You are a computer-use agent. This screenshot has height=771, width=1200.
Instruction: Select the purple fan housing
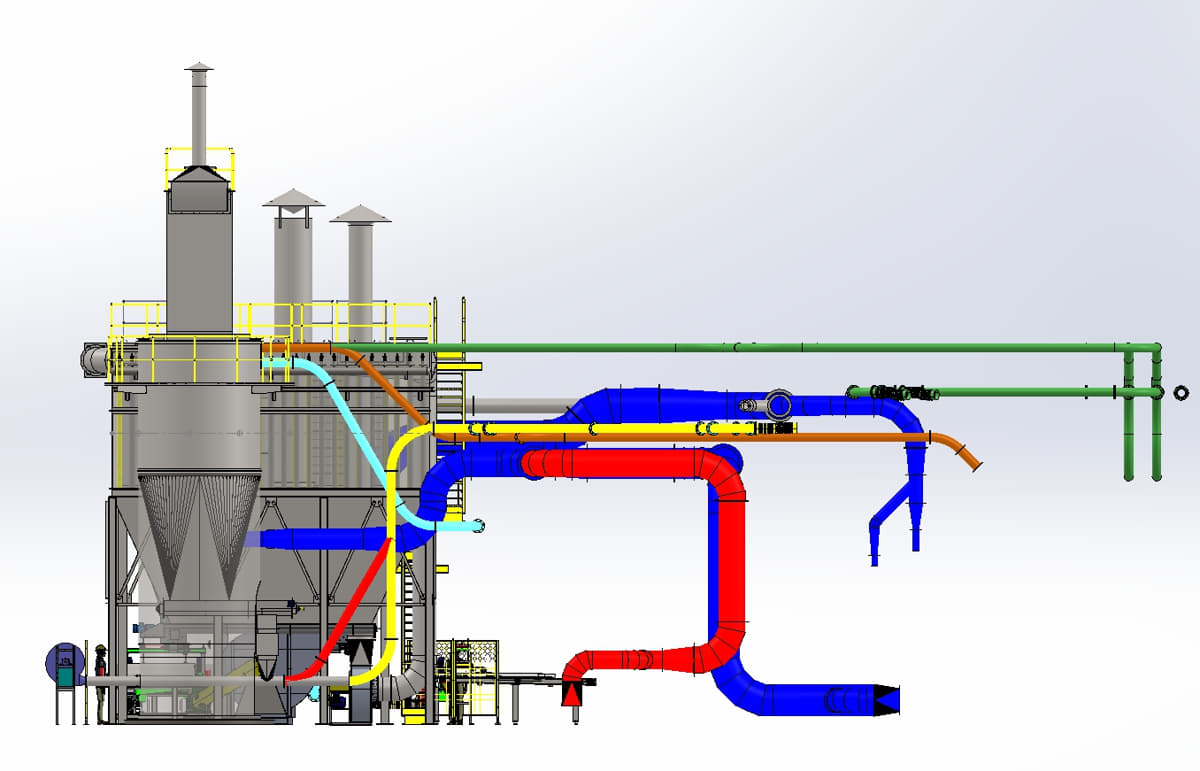click(63, 662)
